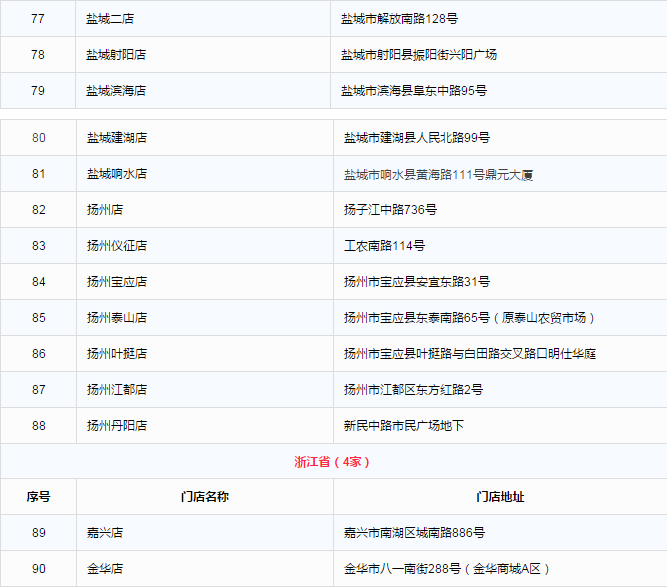Click store name 扬州宝应店
This screenshot has width=667, height=587.
pos(117,282)
